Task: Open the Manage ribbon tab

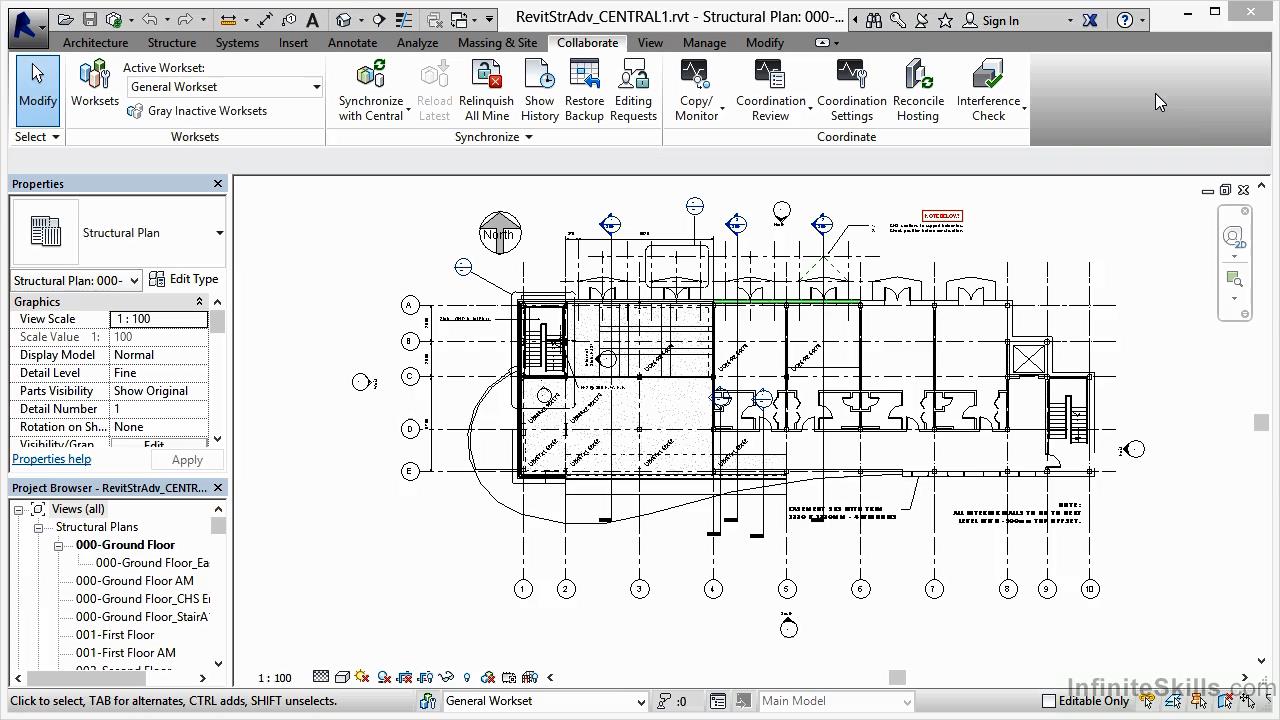Action: [704, 43]
